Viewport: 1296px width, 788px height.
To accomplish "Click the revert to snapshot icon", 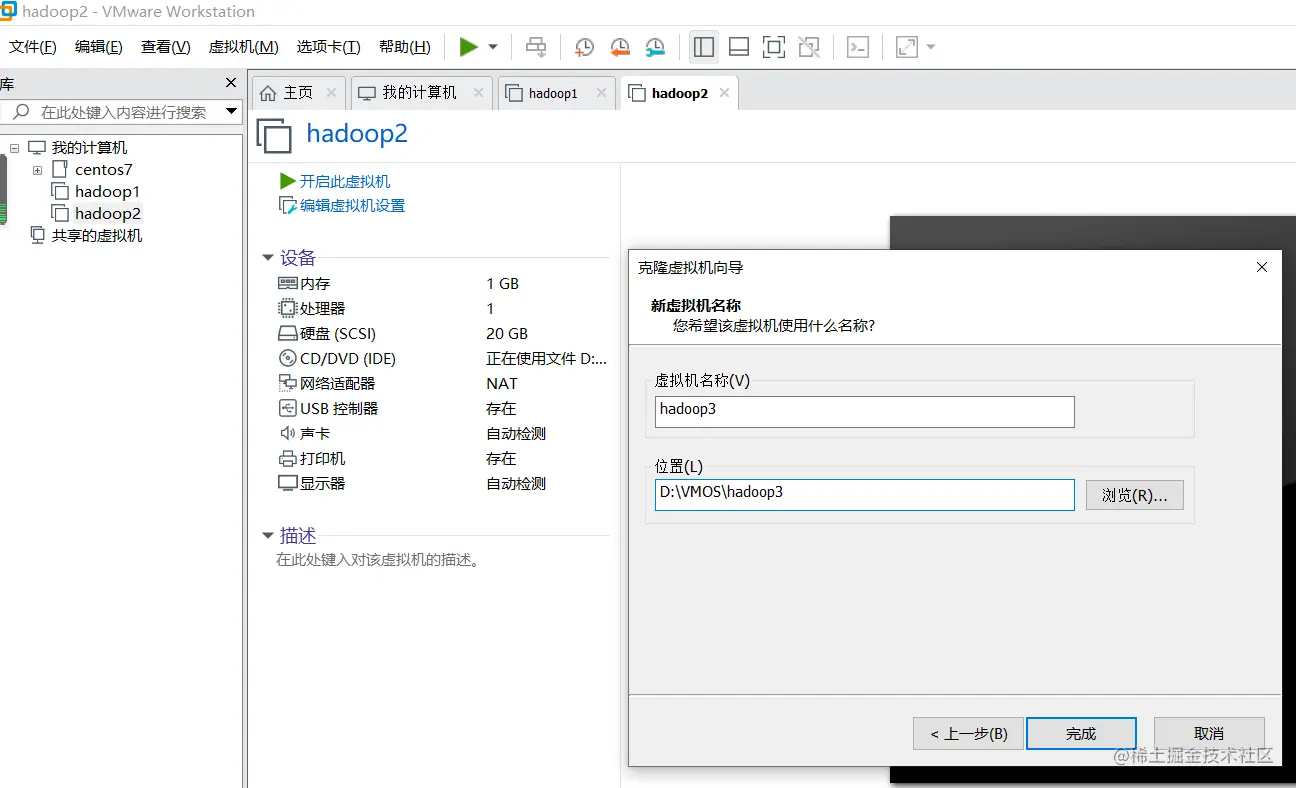I will 620,47.
